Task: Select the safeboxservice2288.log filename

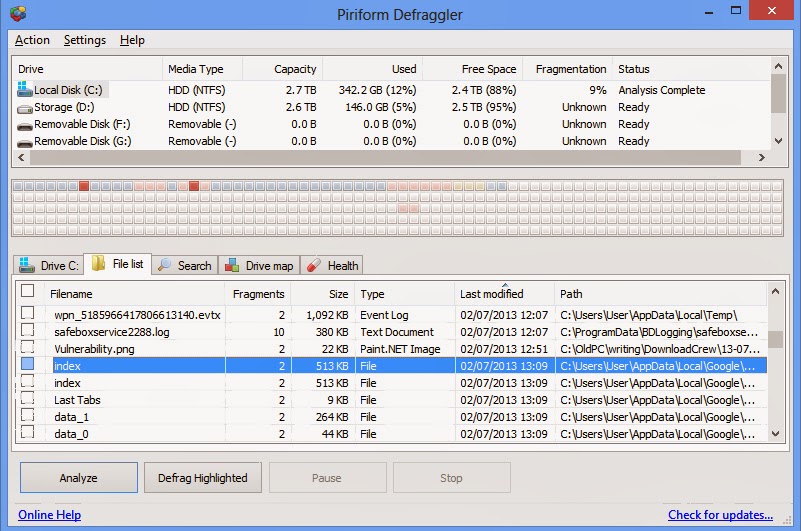Action: click(x=111, y=332)
